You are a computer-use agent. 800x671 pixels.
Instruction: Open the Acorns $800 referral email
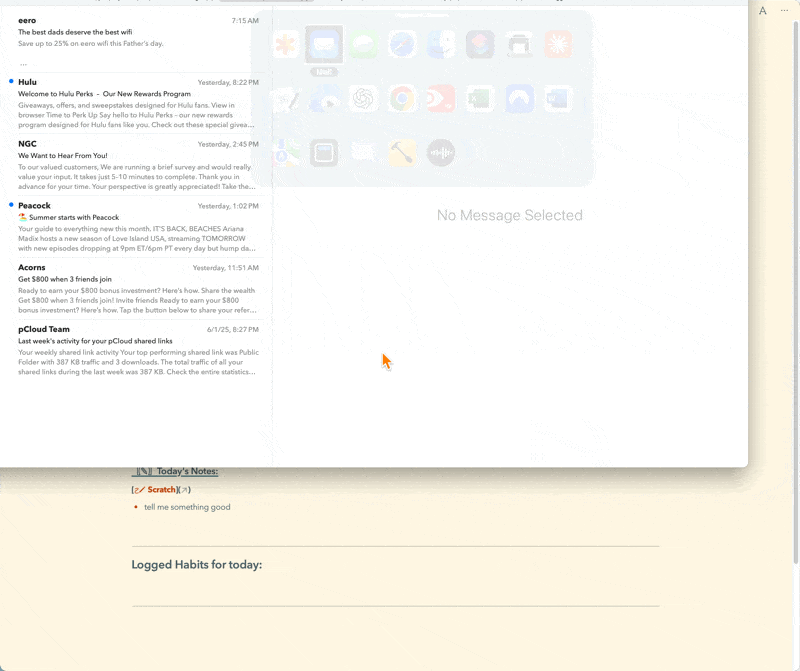tap(138, 288)
